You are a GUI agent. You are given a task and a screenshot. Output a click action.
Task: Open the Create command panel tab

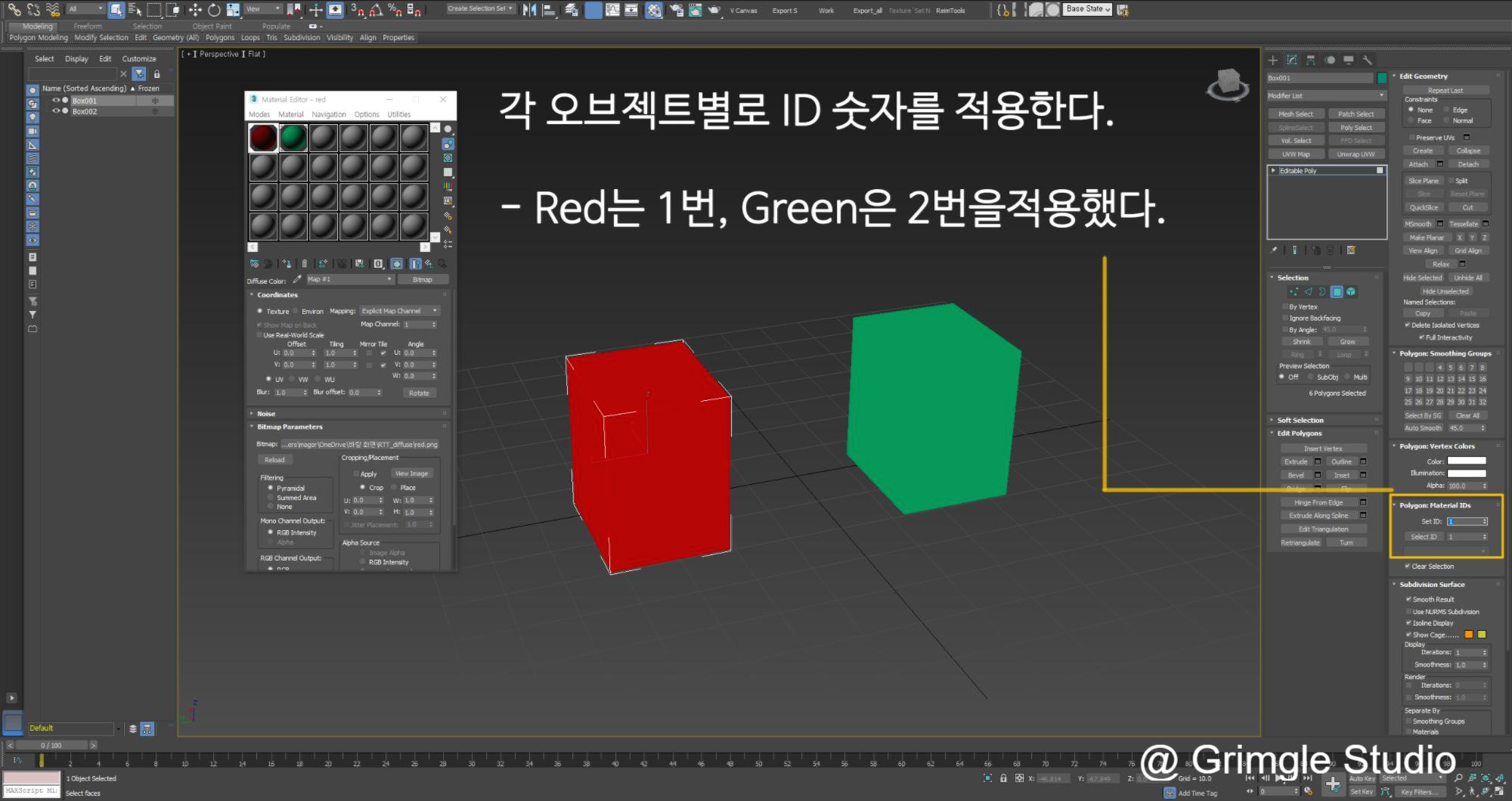(1273, 60)
